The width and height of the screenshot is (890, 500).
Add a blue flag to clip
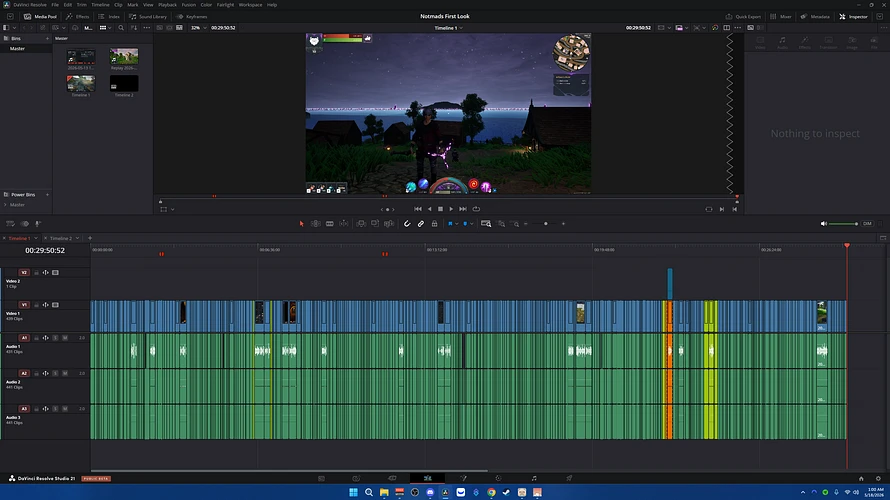(450, 224)
